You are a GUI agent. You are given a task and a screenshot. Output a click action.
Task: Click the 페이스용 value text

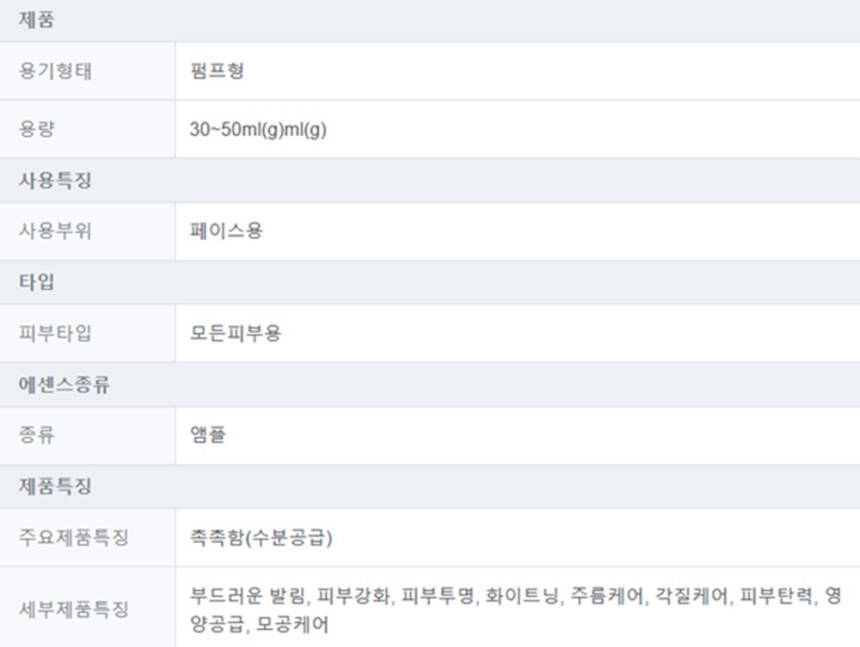[x=227, y=231]
